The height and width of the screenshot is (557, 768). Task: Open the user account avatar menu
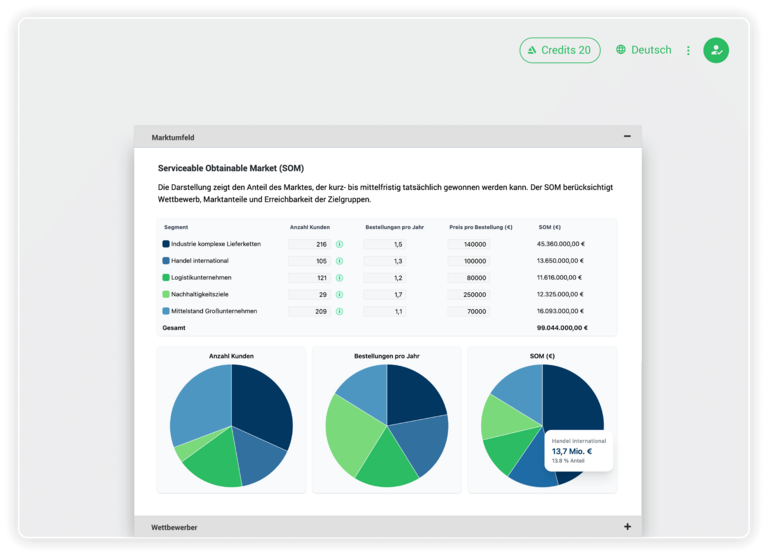pos(716,50)
